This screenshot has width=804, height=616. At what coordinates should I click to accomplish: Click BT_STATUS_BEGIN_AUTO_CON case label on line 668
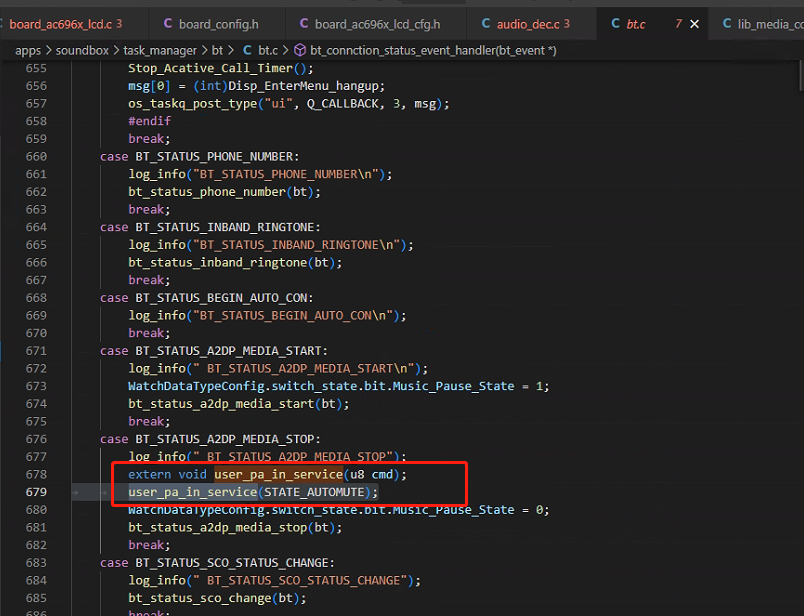(x=222, y=298)
